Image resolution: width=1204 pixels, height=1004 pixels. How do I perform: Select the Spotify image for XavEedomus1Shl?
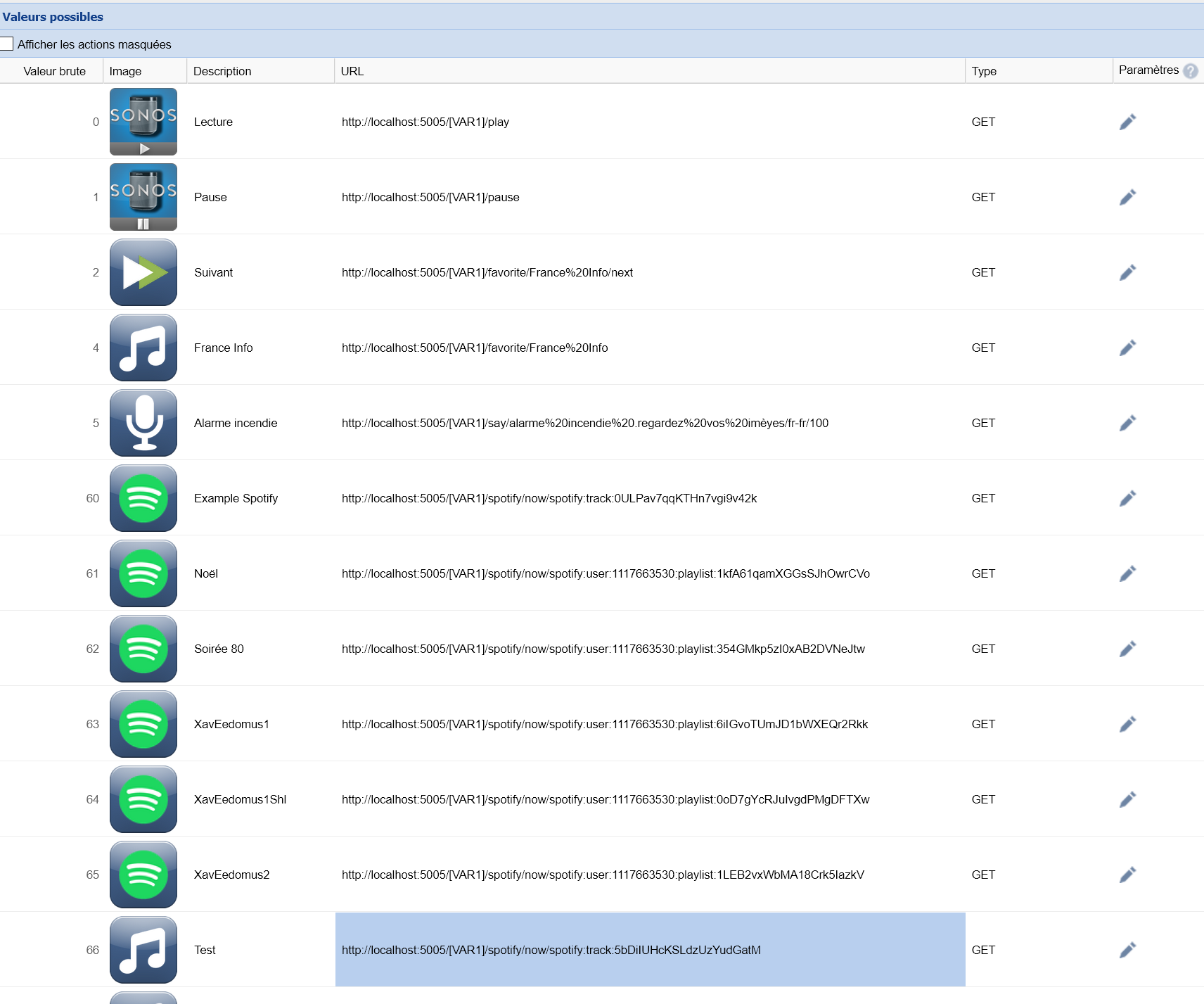point(143,799)
